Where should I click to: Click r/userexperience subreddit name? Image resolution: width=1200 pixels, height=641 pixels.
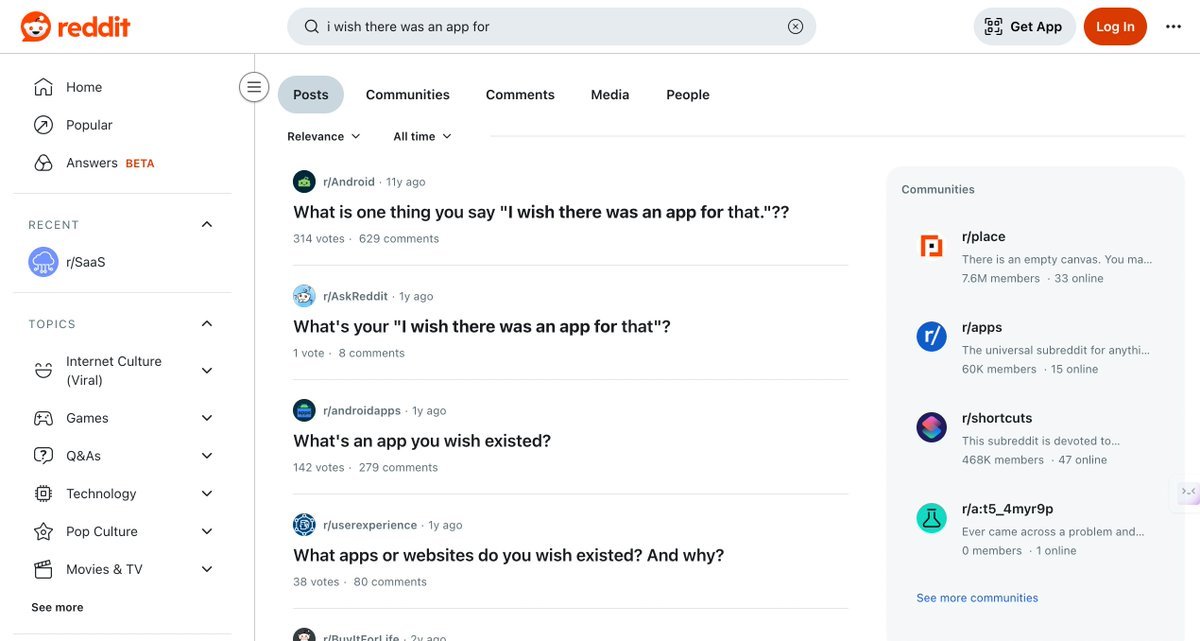pyautogui.click(x=370, y=525)
